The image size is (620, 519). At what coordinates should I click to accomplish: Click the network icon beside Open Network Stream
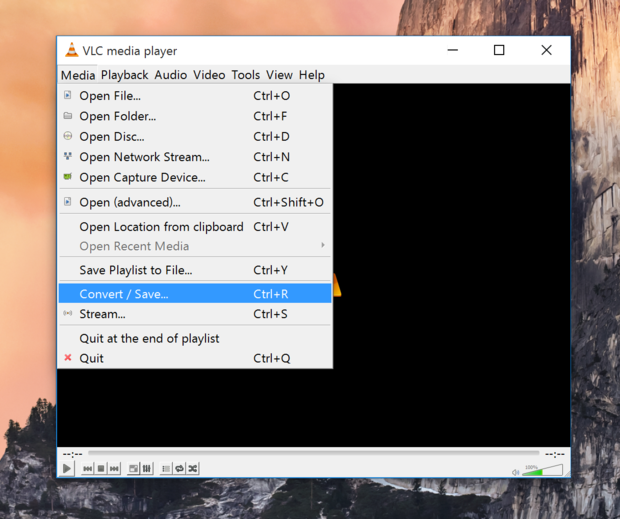(68, 157)
